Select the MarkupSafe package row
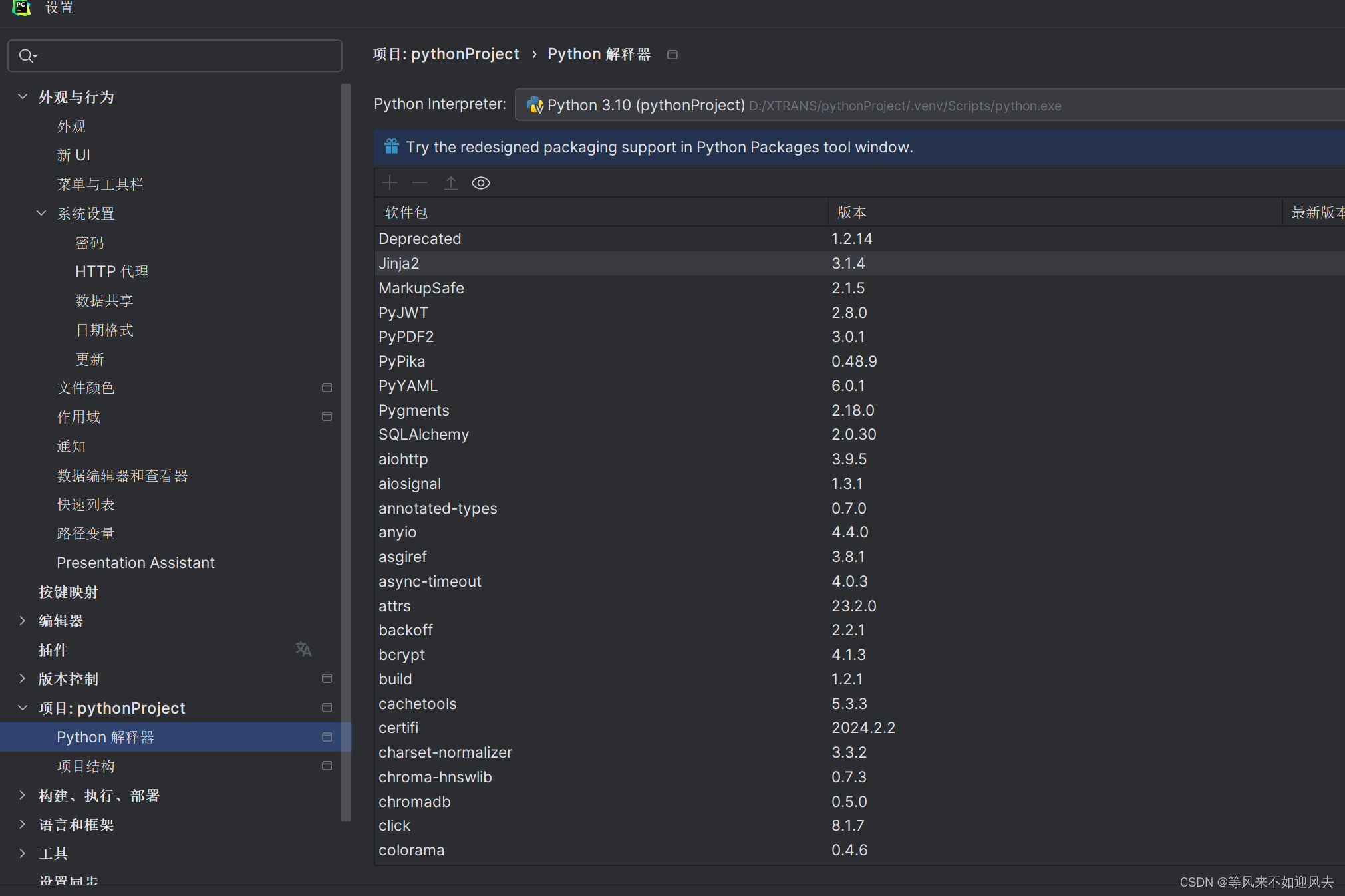The height and width of the screenshot is (896, 1345). [x=859, y=288]
